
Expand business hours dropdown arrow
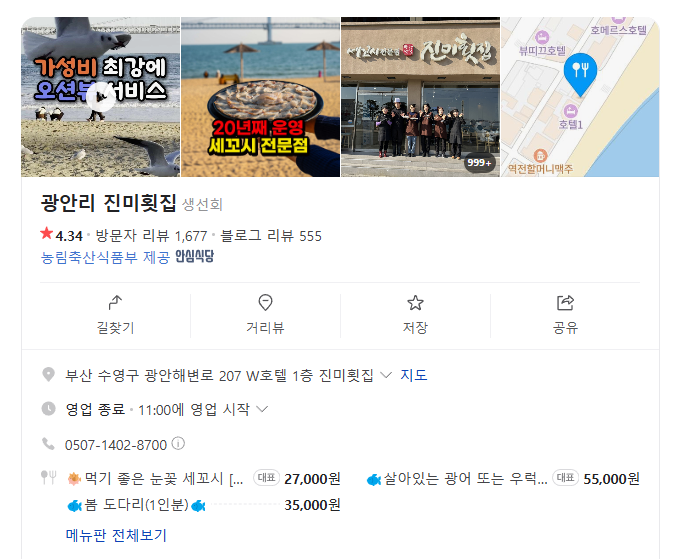point(262,409)
